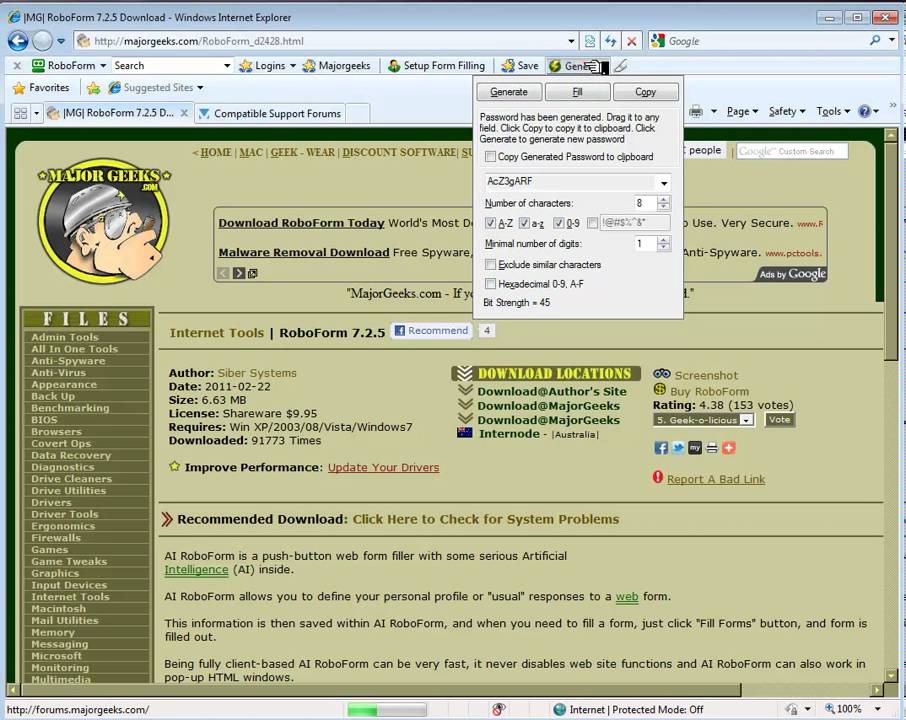
Task: Open the address bar history dropdown
Action: point(571,41)
